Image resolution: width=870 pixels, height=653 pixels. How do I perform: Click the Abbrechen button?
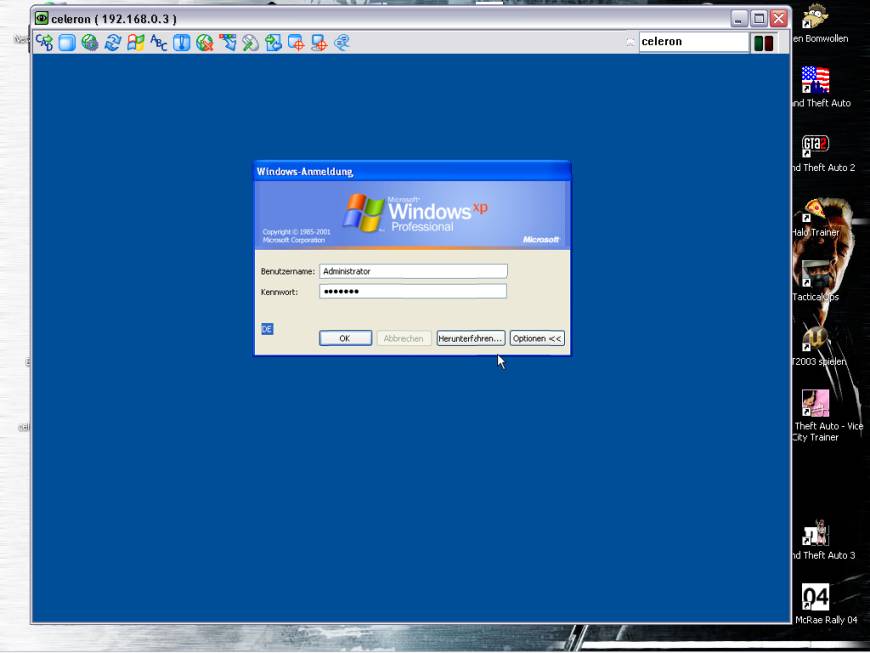[x=403, y=338]
